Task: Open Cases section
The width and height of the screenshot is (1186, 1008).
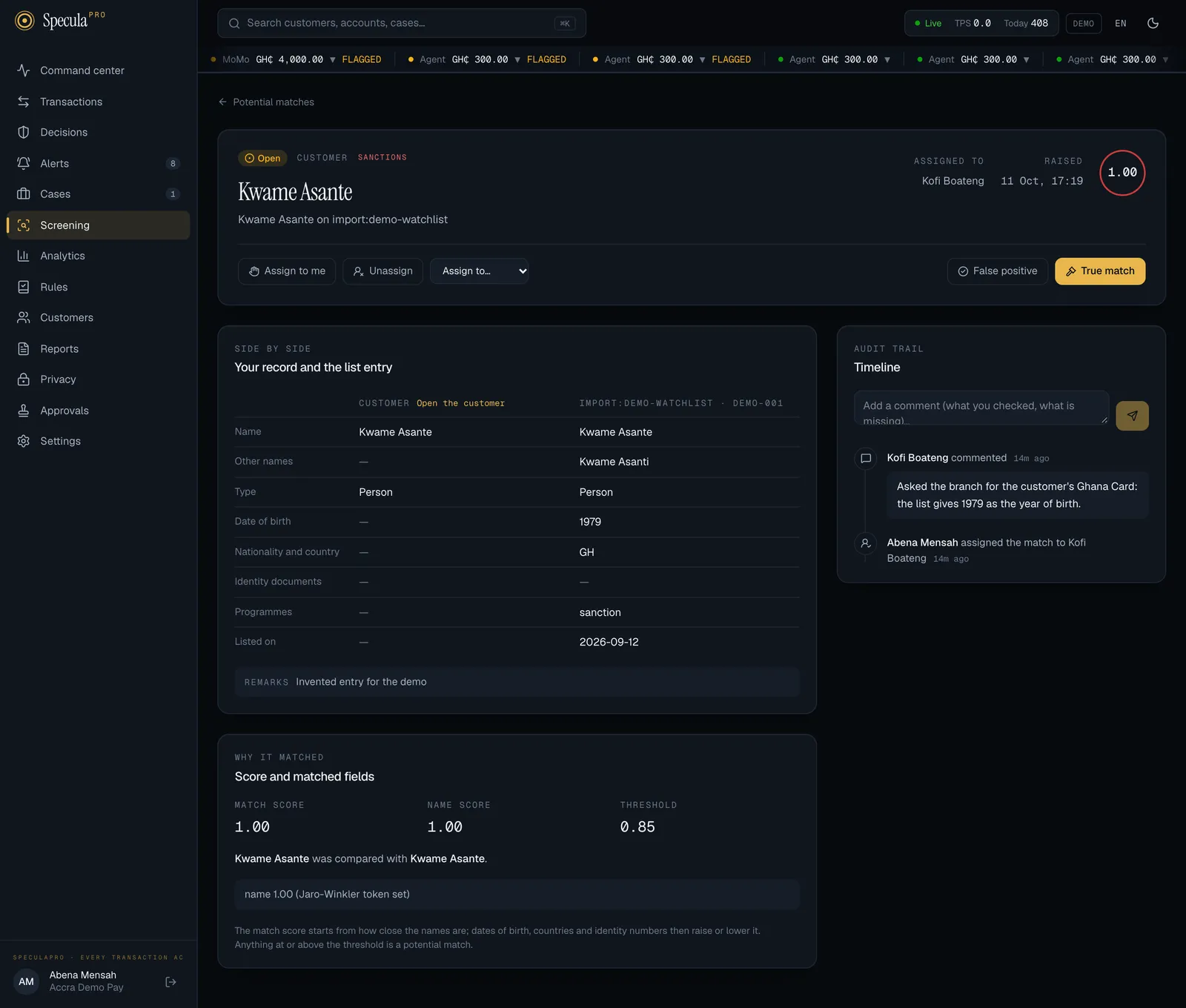Action: coord(98,194)
